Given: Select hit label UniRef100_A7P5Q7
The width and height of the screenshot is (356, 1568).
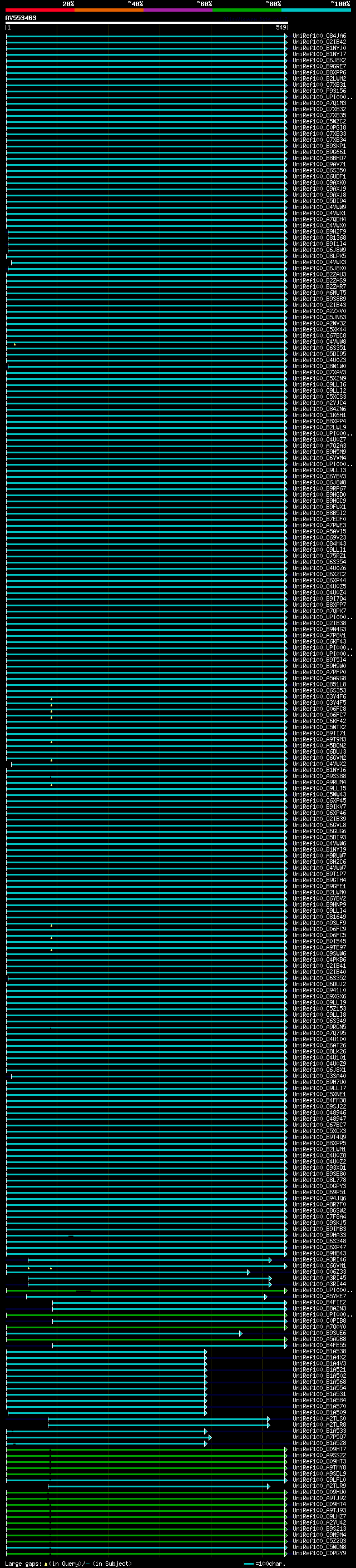Looking at the screenshot, I should [x=319, y=1437].
